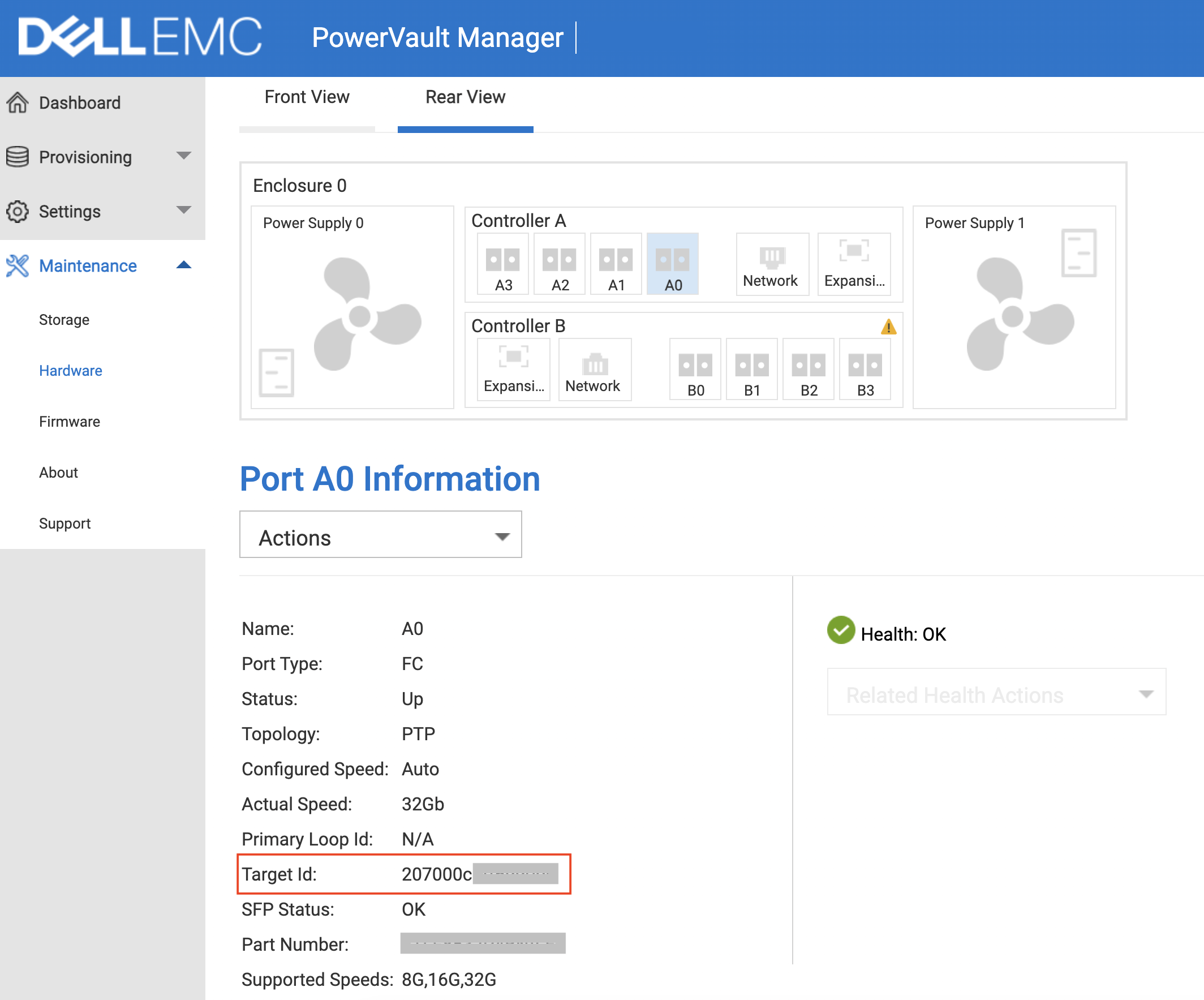The height and width of the screenshot is (1000, 1204).
Task: Select the Rear View tab
Action: 465,97
